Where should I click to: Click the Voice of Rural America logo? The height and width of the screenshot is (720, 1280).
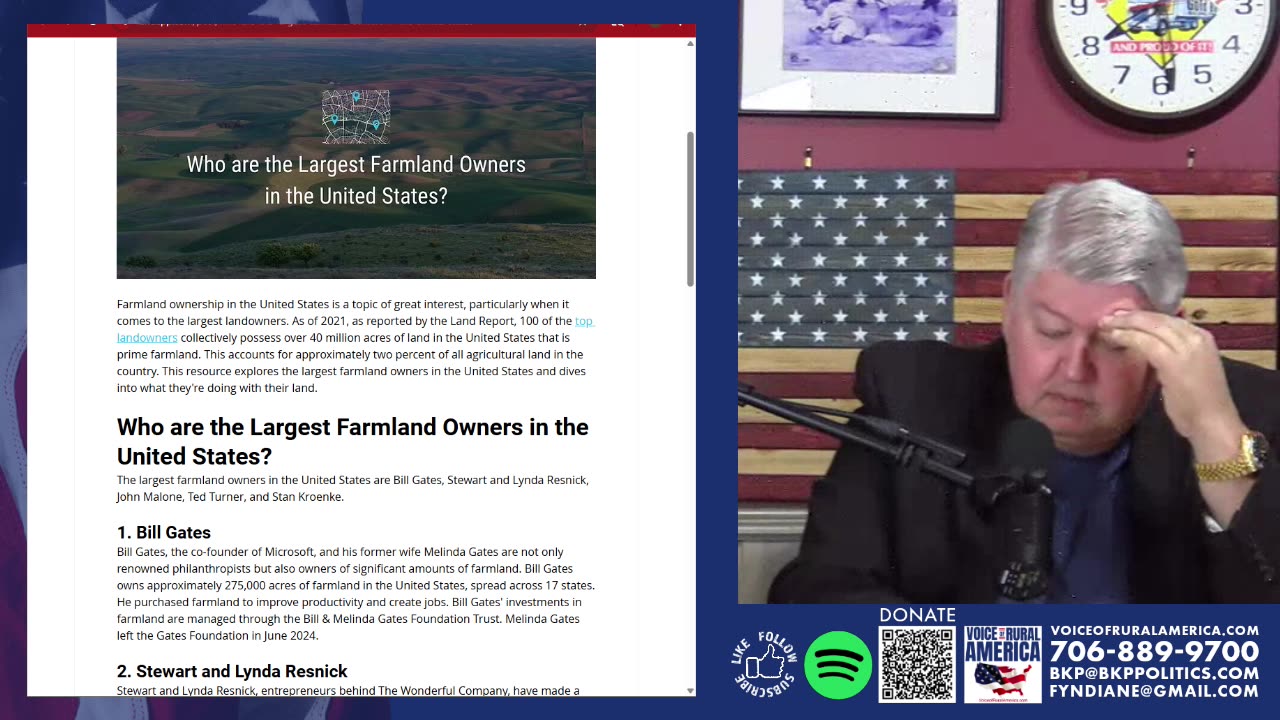click(x=1003, y=664)
